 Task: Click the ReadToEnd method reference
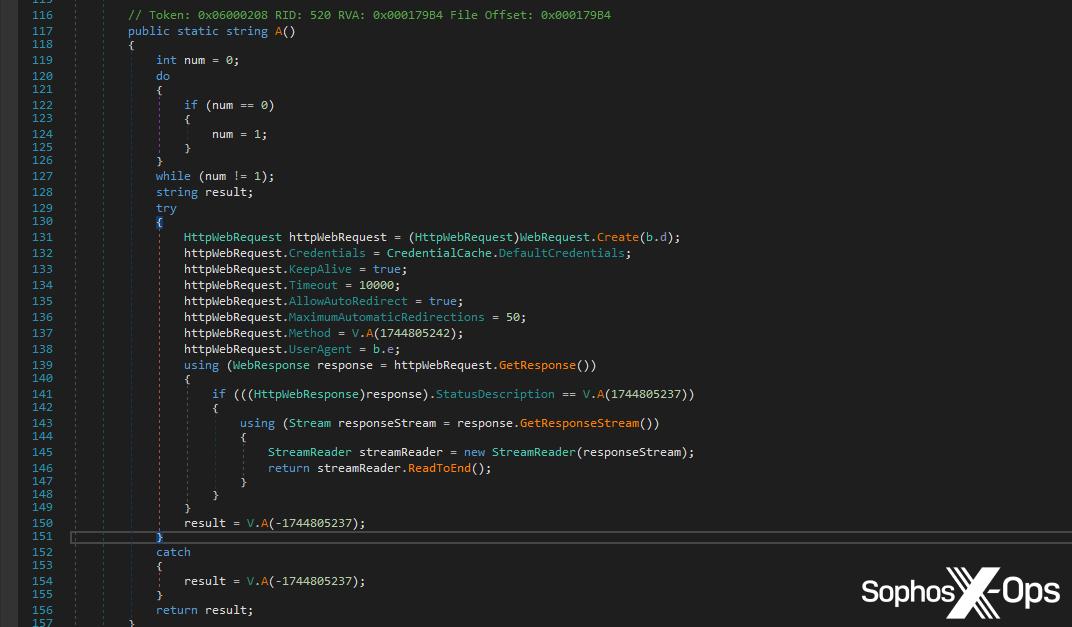[440, 468]
